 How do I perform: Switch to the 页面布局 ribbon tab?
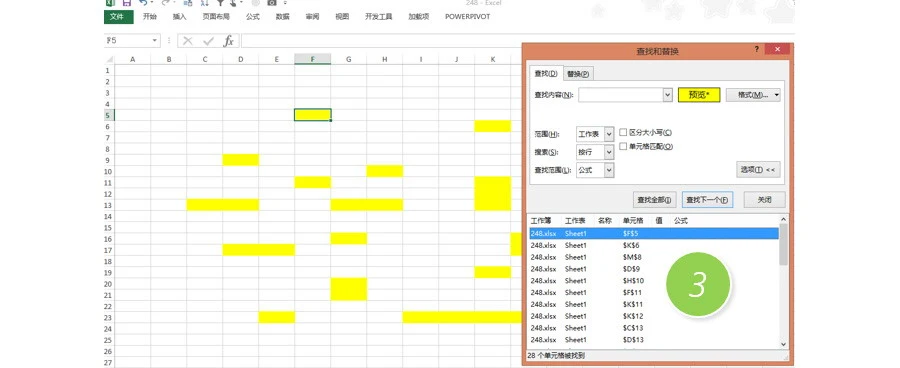216,17
